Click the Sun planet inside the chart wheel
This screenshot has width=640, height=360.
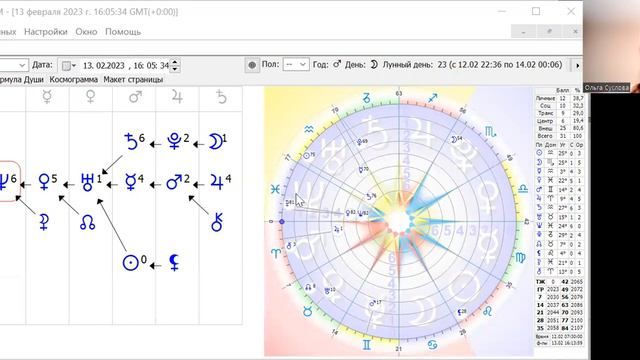pos(309,156)
